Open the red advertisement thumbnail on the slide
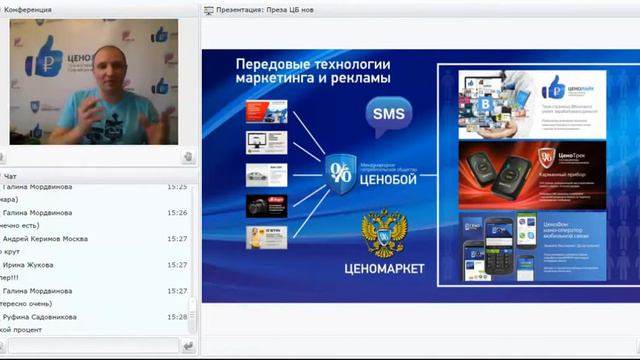Image resolution: width=640 pixels, height=360 pixels. click(x=267, y=111)
